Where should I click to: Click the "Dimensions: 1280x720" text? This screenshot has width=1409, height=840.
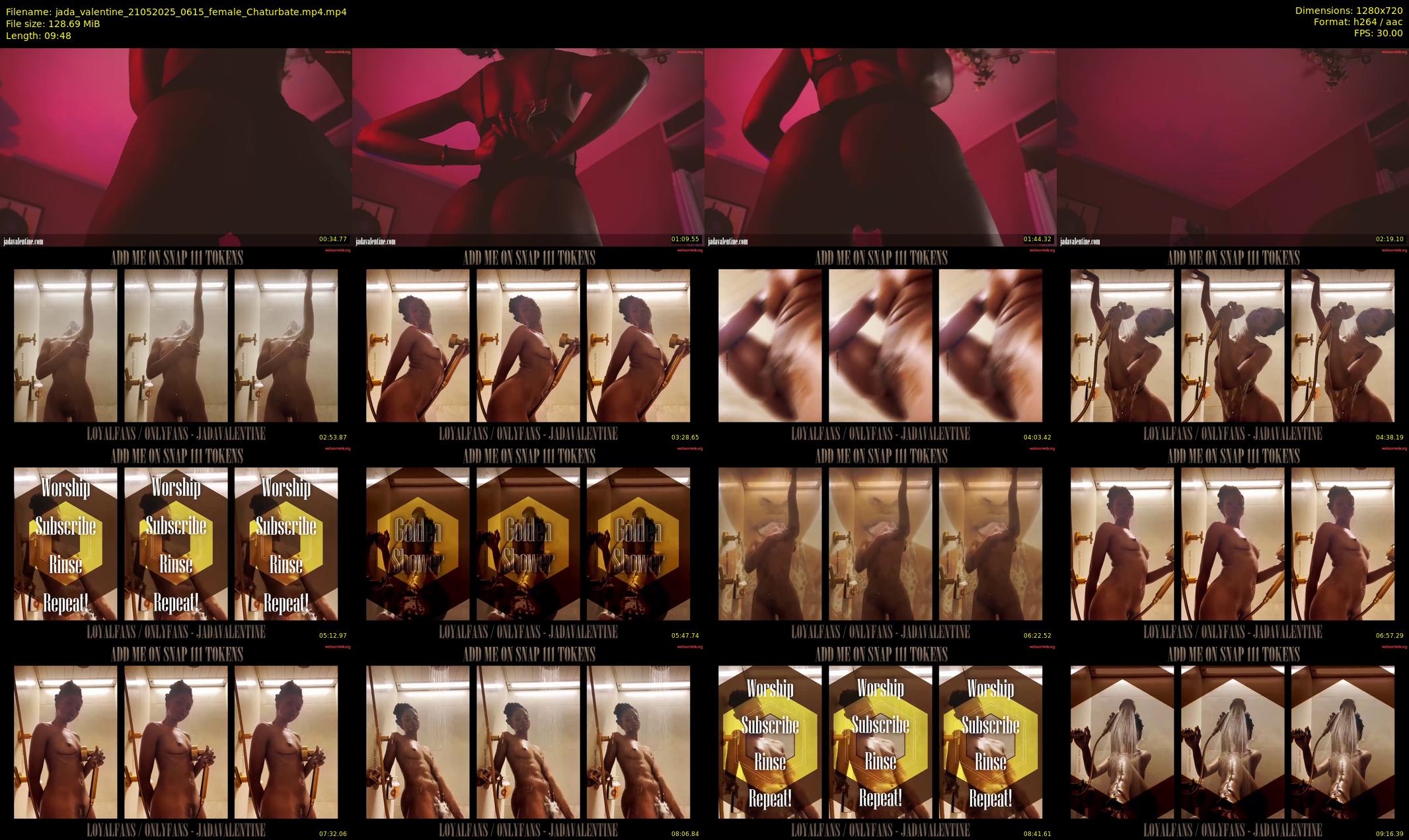[1349, 11]
